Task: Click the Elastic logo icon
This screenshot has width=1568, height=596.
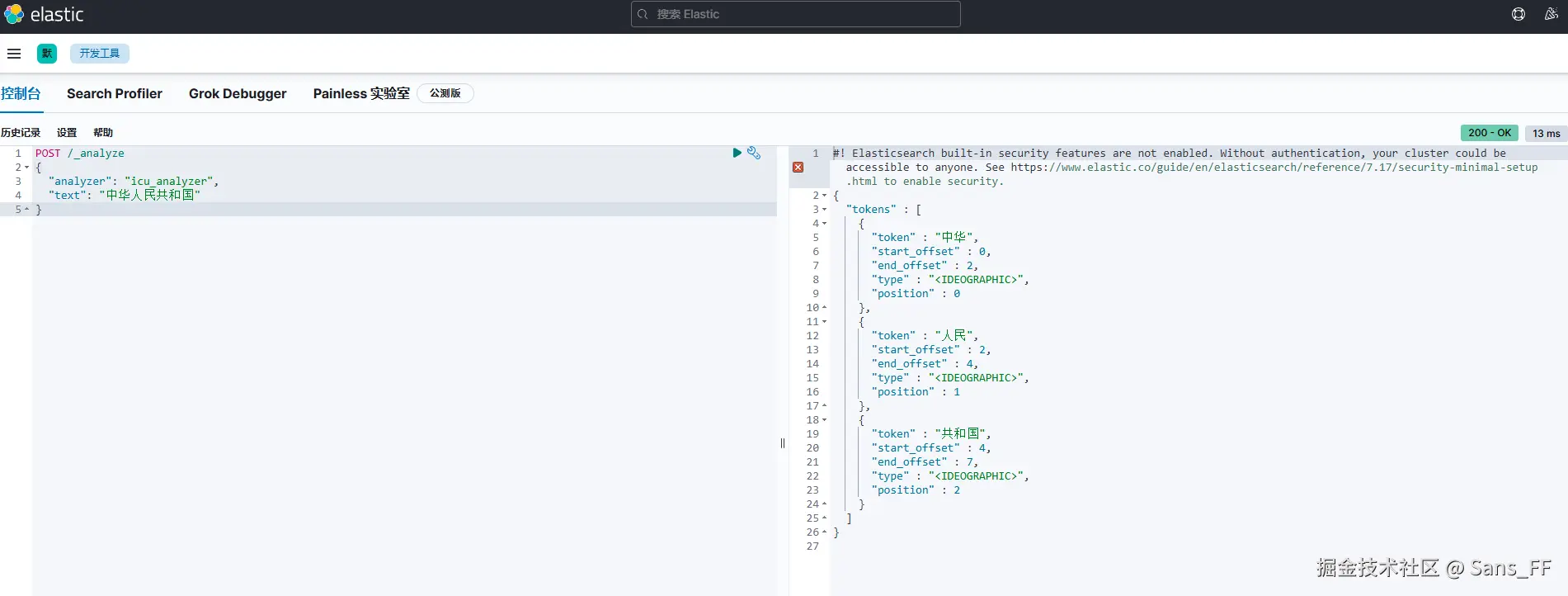Action: tap(14, 14)
